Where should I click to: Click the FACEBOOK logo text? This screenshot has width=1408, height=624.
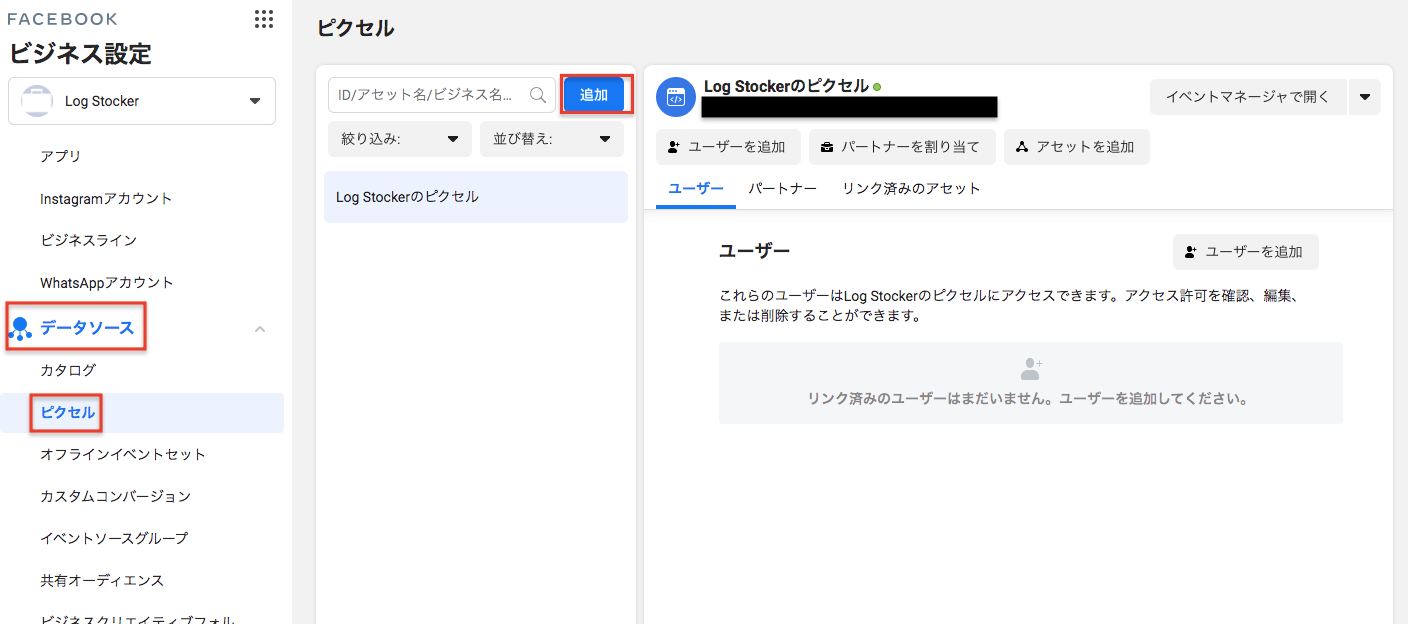pos(63,19)
